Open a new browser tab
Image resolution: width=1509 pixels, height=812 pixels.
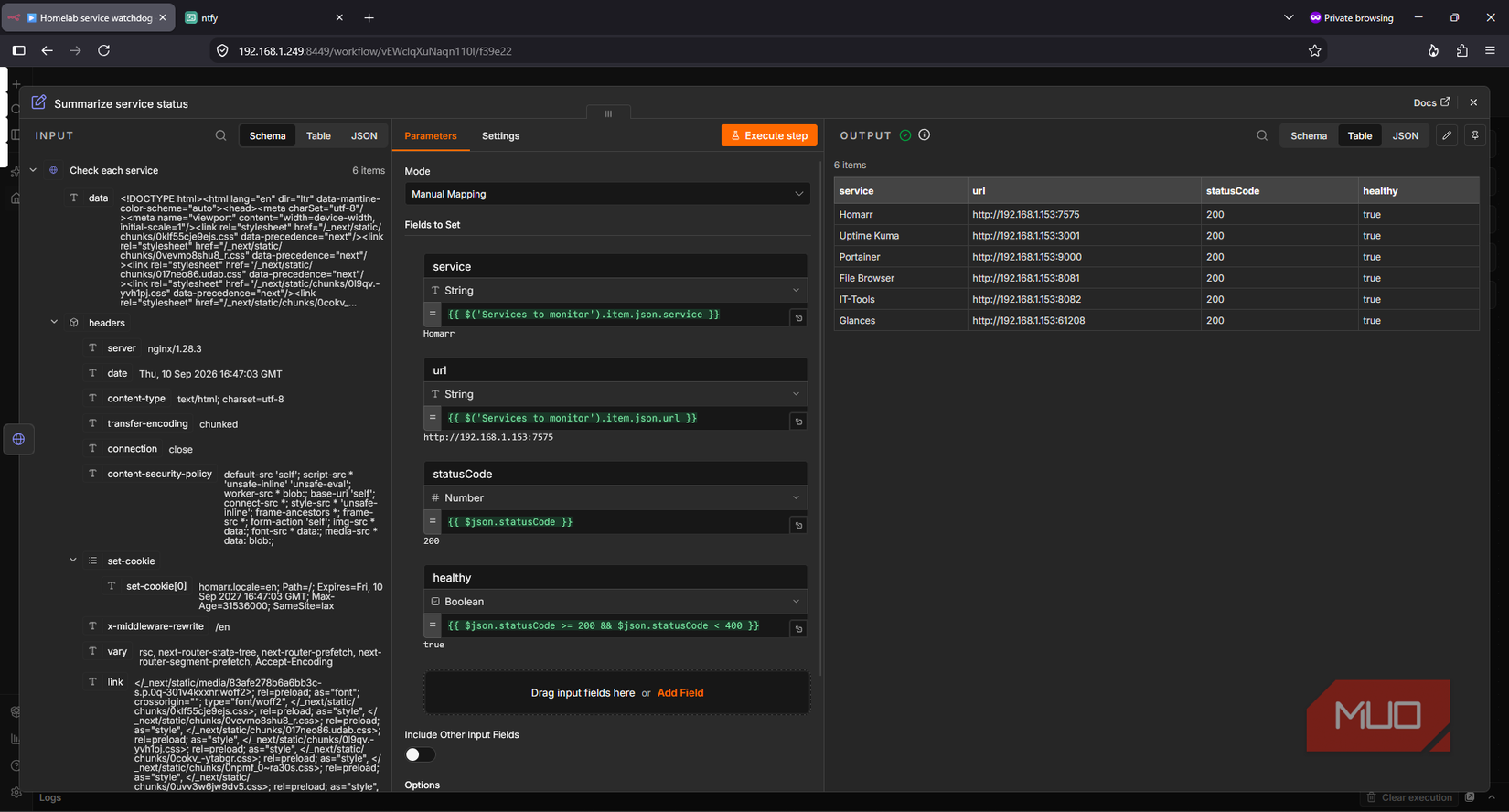[369, 17]
